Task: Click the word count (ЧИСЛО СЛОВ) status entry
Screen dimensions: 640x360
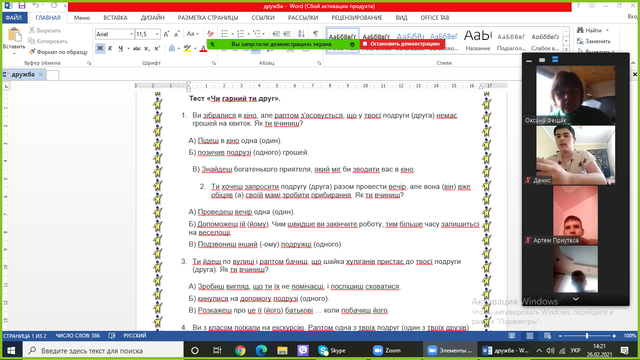Action: pos(78,336)
